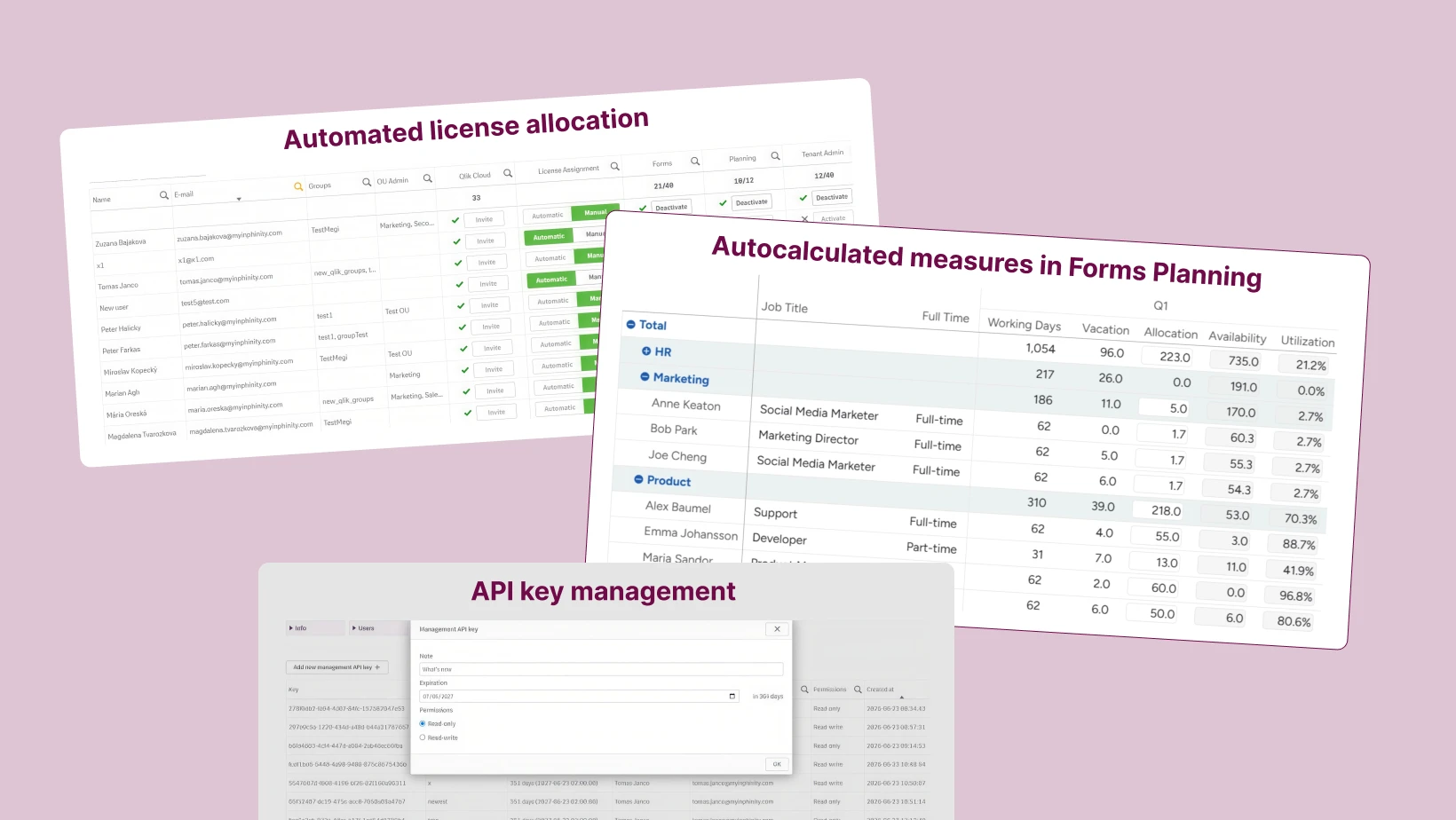1456x820 pixels.
Task: Click the Planning column search icon
Action: (775, 156)
